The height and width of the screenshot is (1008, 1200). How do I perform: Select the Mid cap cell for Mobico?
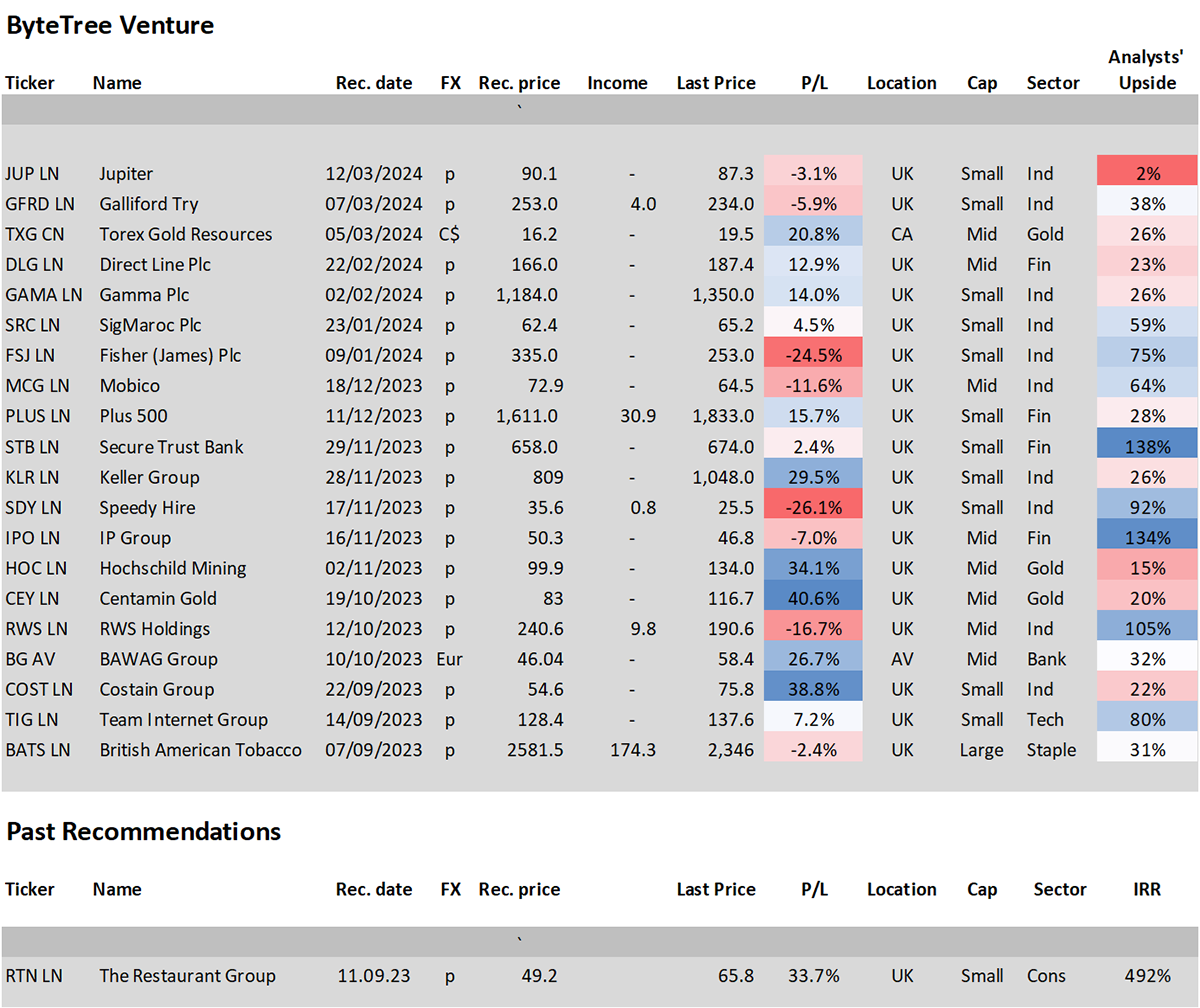point(981,385)
